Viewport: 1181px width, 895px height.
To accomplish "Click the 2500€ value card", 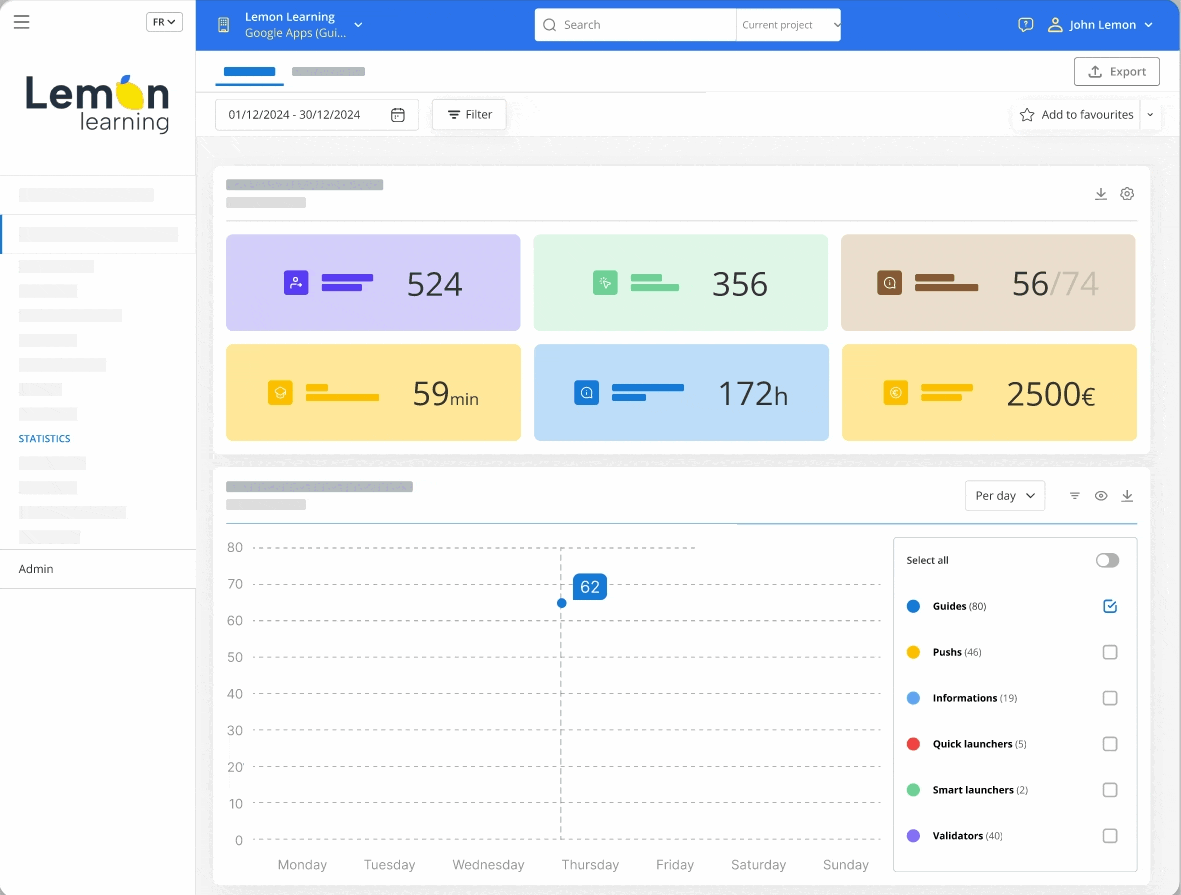I will [x=989, y=393].
